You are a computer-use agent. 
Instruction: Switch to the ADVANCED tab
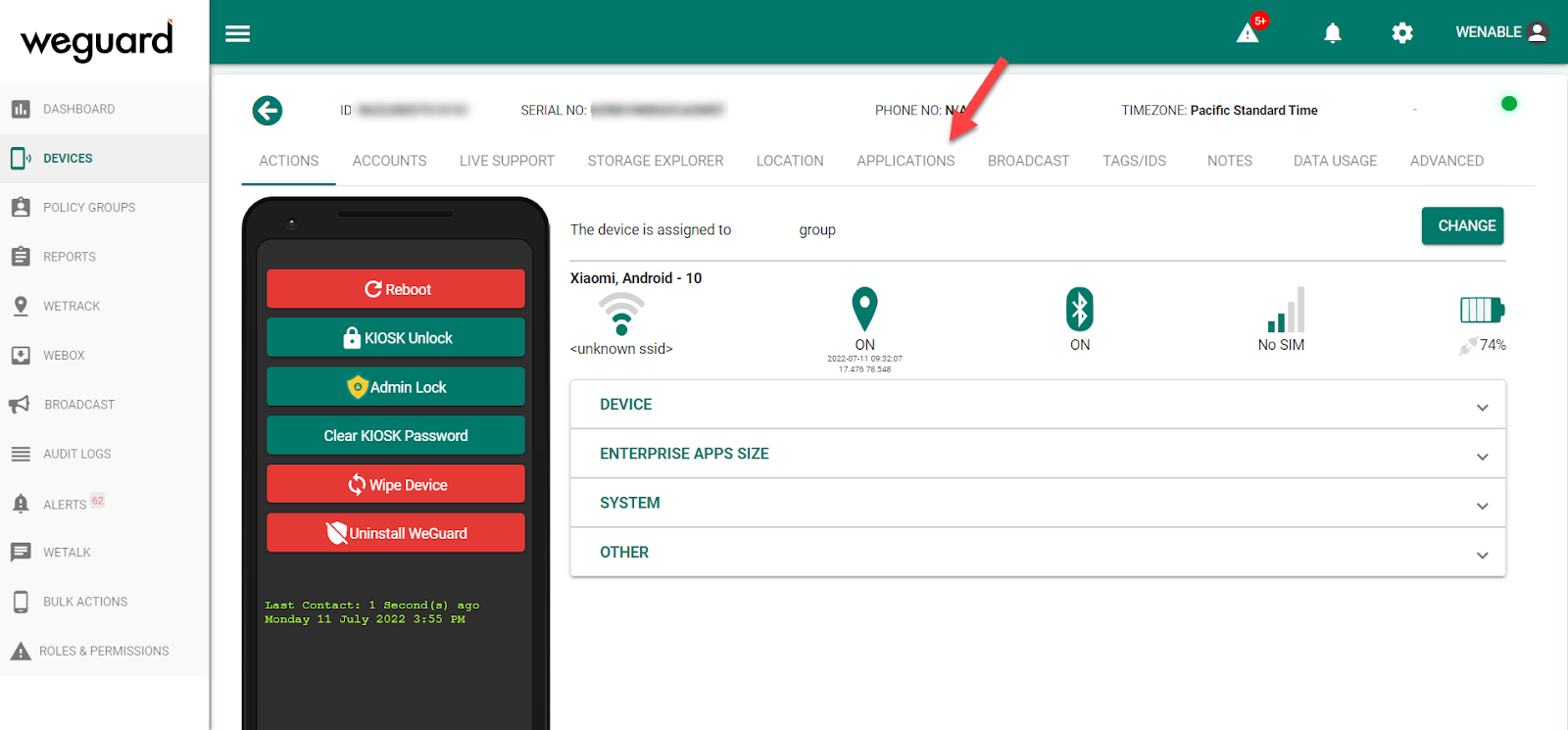(x=1446, y=161)
